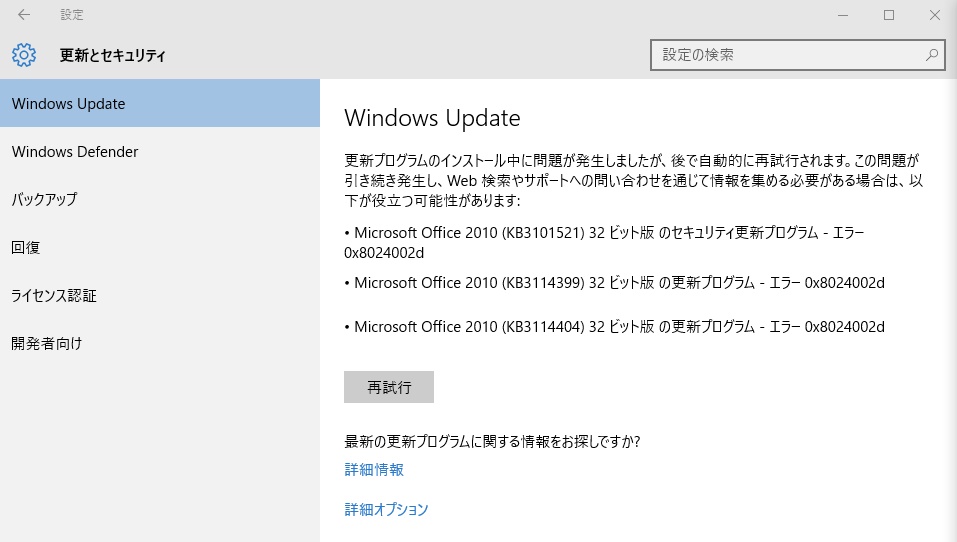957x542 pixels.
Task: Select Windows Update in the sidebar
Action: (160, 103)
